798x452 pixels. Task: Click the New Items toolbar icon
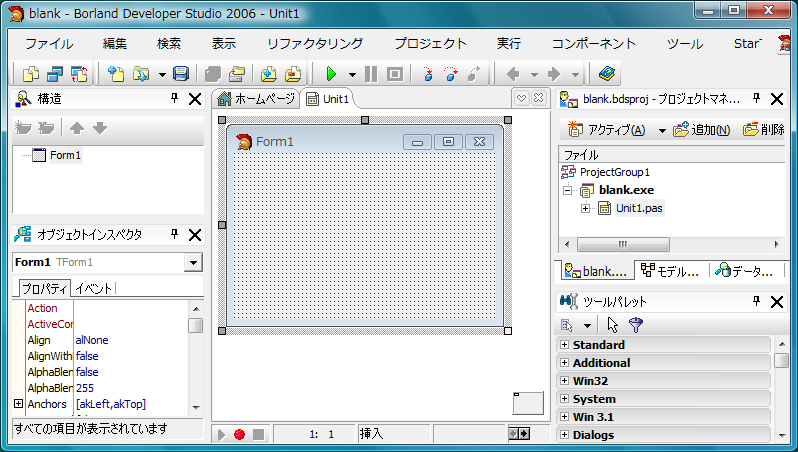116,74
